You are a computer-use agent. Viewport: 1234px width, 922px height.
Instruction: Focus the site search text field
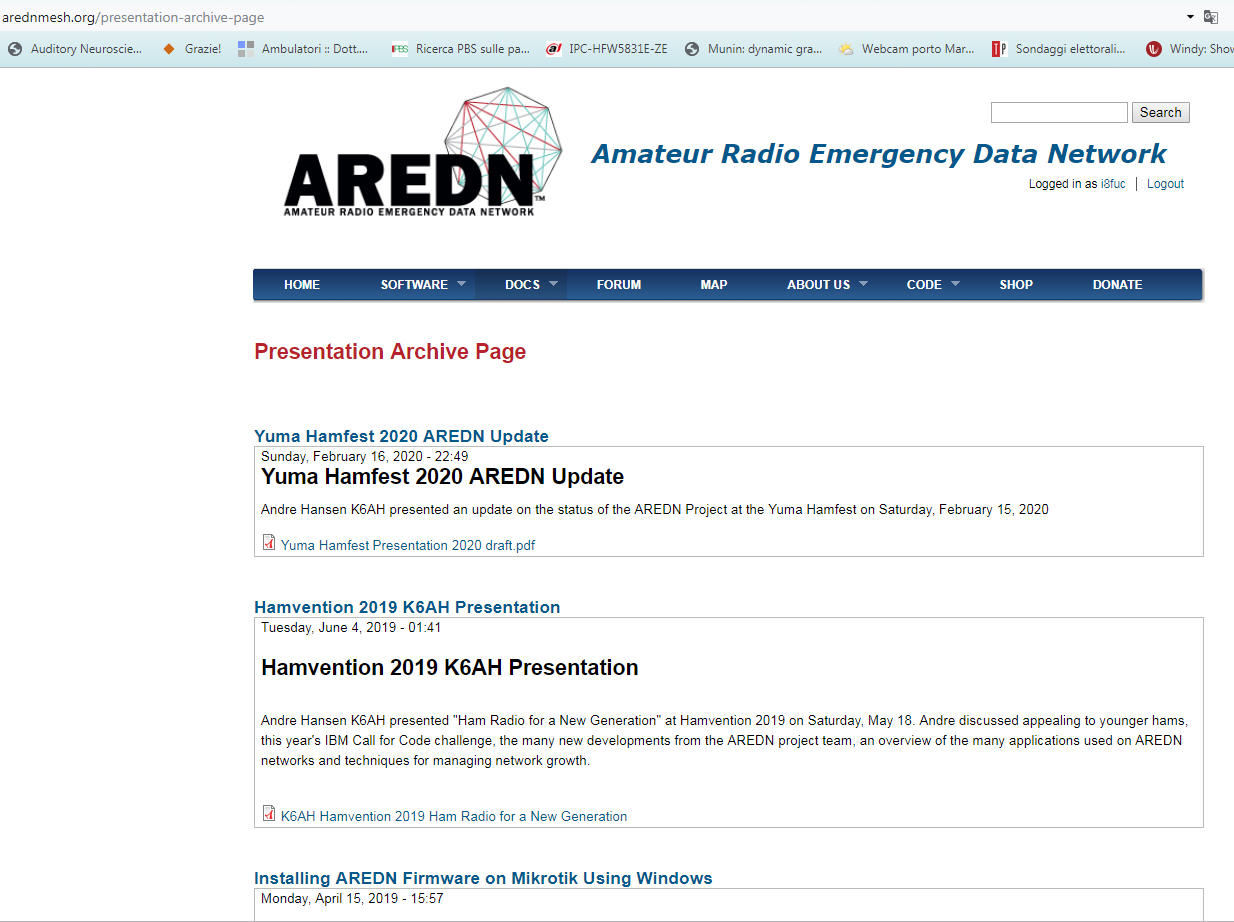point(1059,112)
